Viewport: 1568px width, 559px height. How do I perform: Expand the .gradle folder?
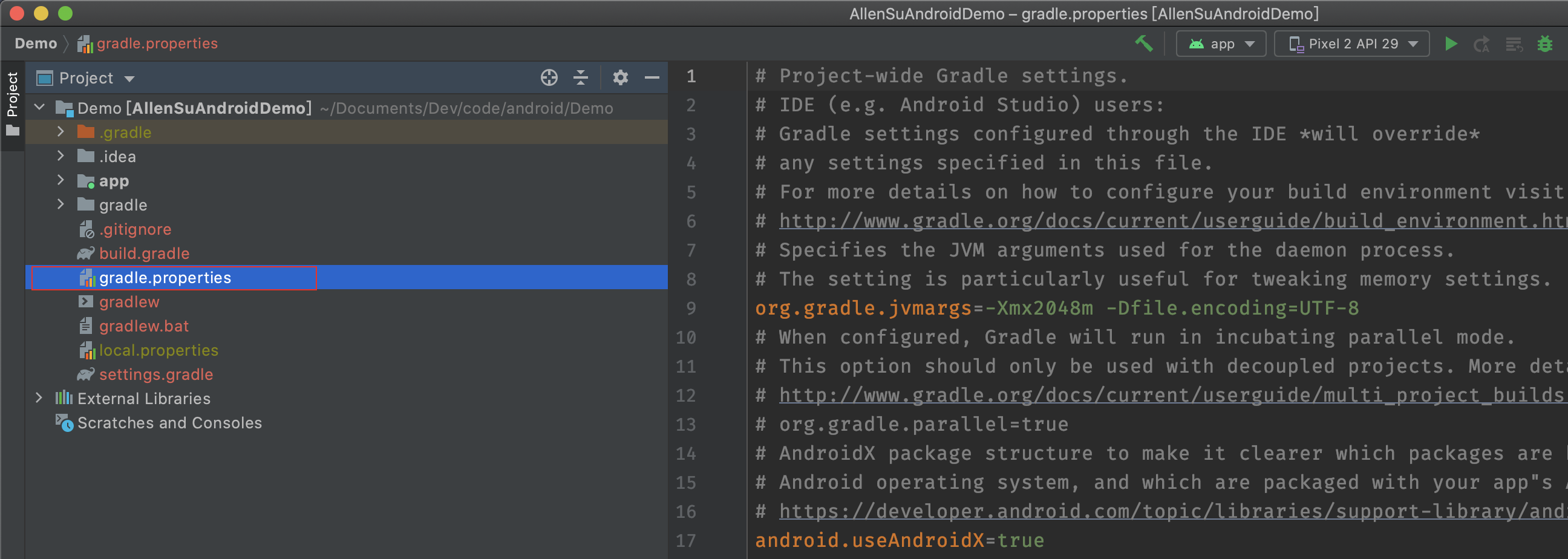pos(60,131)
